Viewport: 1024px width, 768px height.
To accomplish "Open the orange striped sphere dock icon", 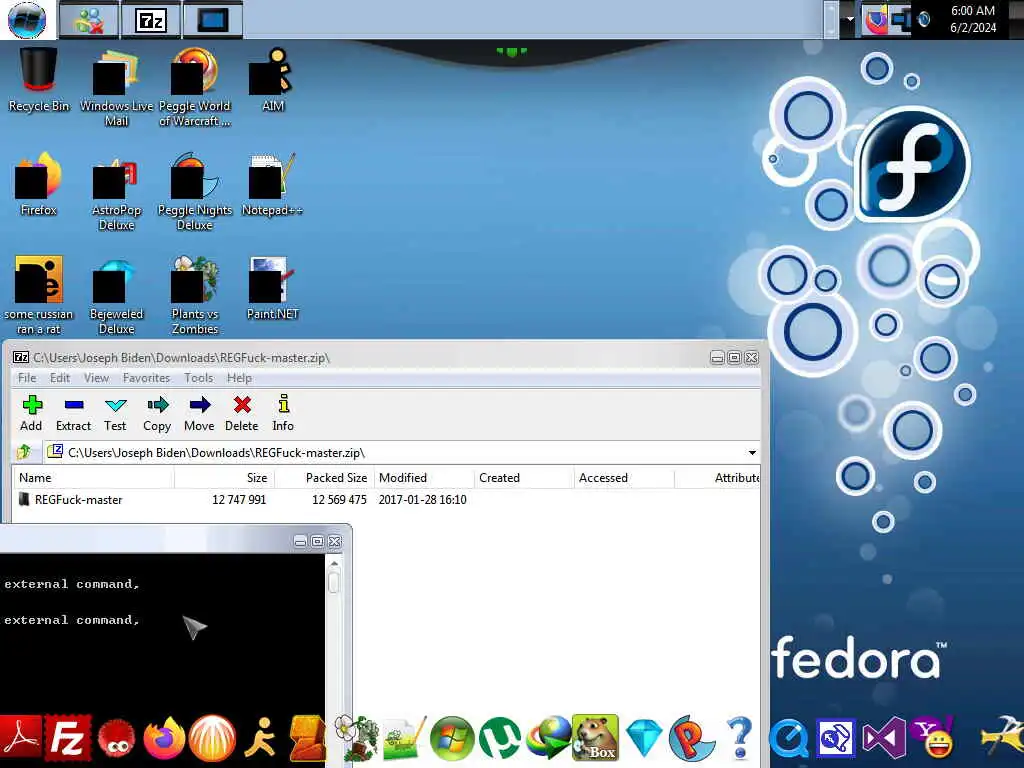I will point(212,739).
